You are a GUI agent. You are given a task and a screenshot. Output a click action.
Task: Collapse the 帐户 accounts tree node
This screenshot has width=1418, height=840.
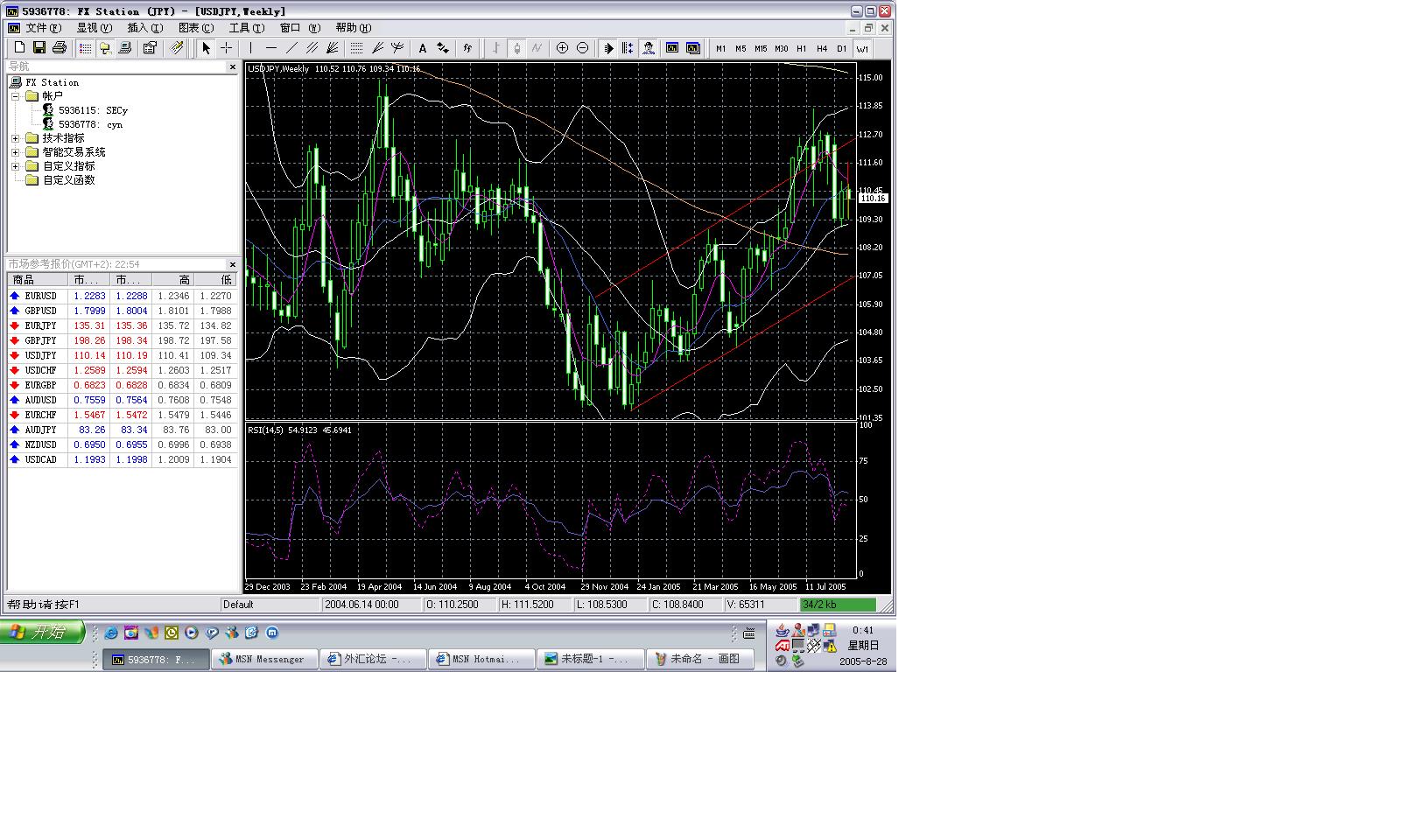click(15, 96)
